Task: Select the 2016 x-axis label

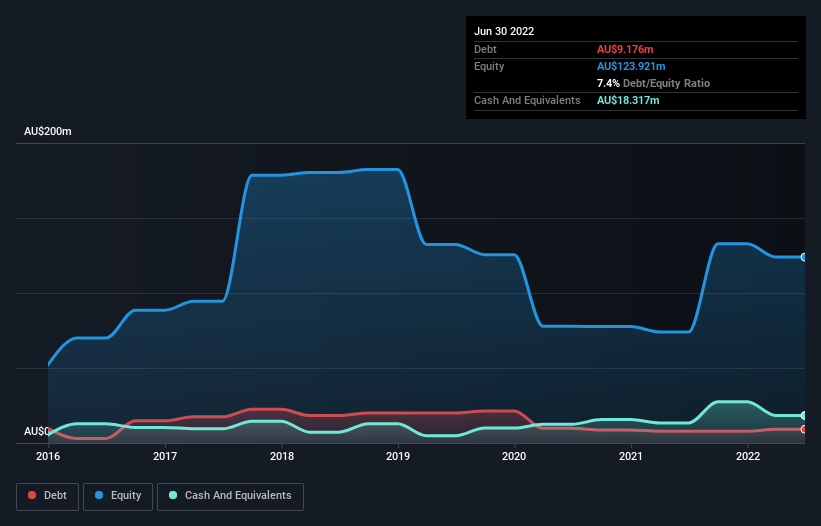Action: click(x=48, y=456)
